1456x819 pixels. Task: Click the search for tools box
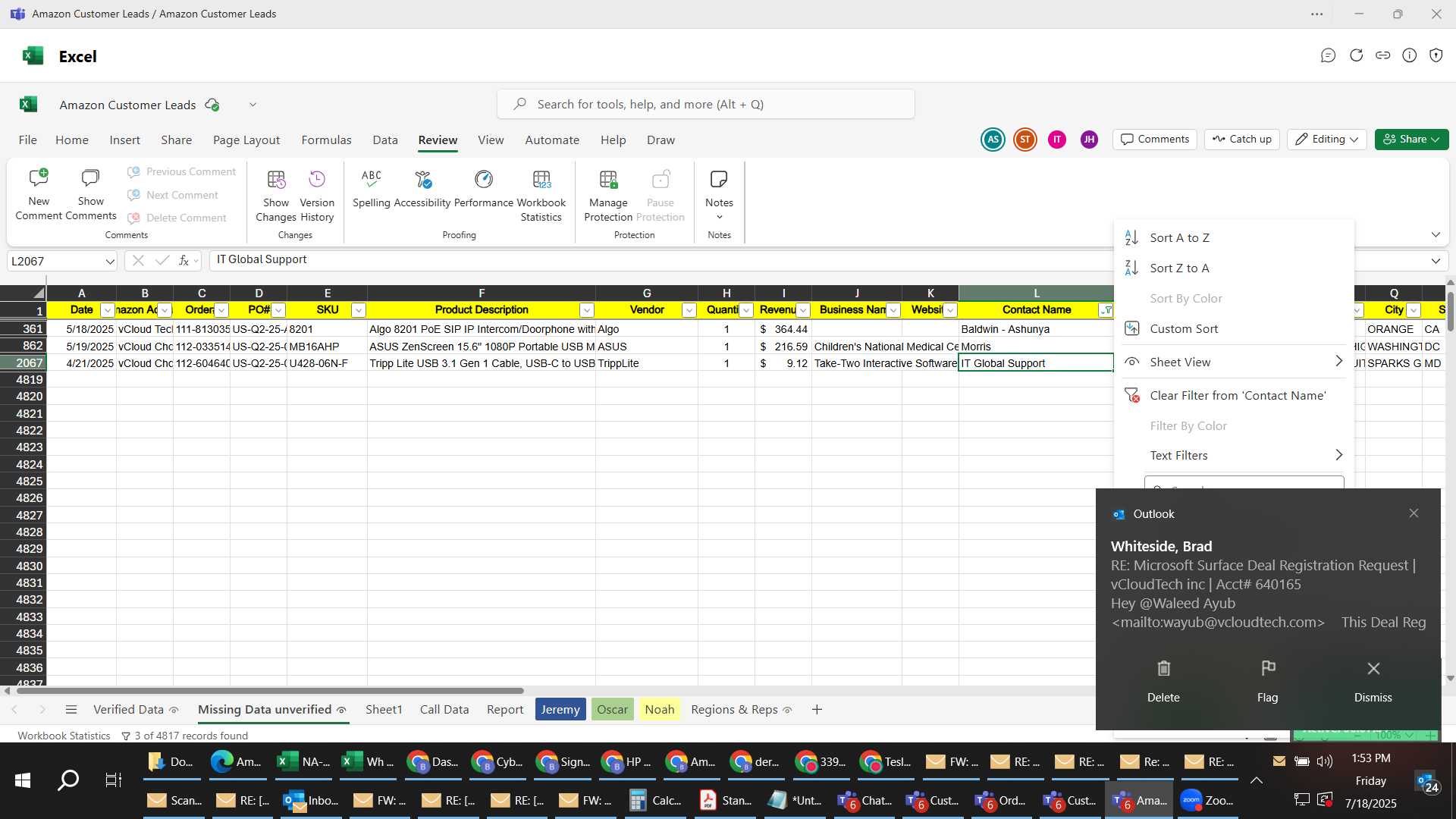point(706,105)
